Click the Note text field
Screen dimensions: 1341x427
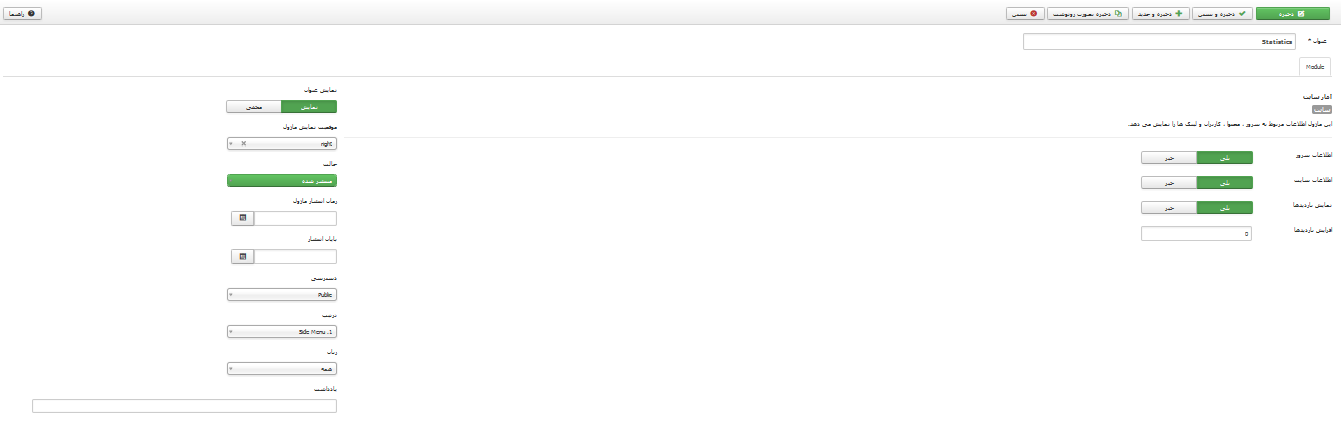point(184,406)
